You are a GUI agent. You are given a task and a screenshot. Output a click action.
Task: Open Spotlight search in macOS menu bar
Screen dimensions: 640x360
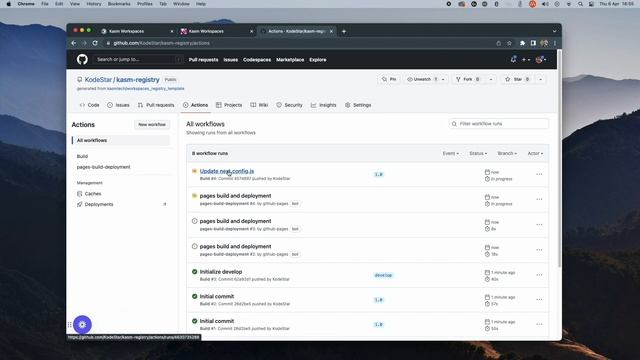coord(580,4)
